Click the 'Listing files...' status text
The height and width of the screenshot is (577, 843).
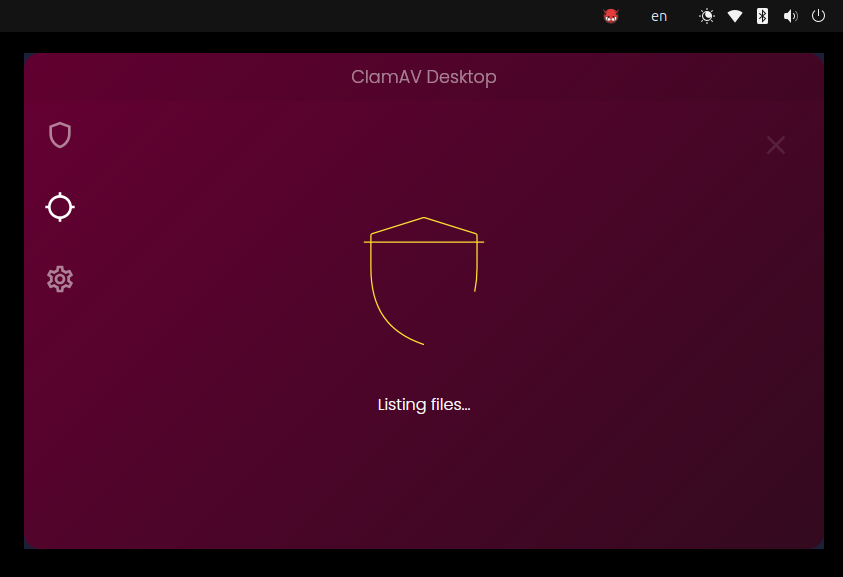click(424, 404)
